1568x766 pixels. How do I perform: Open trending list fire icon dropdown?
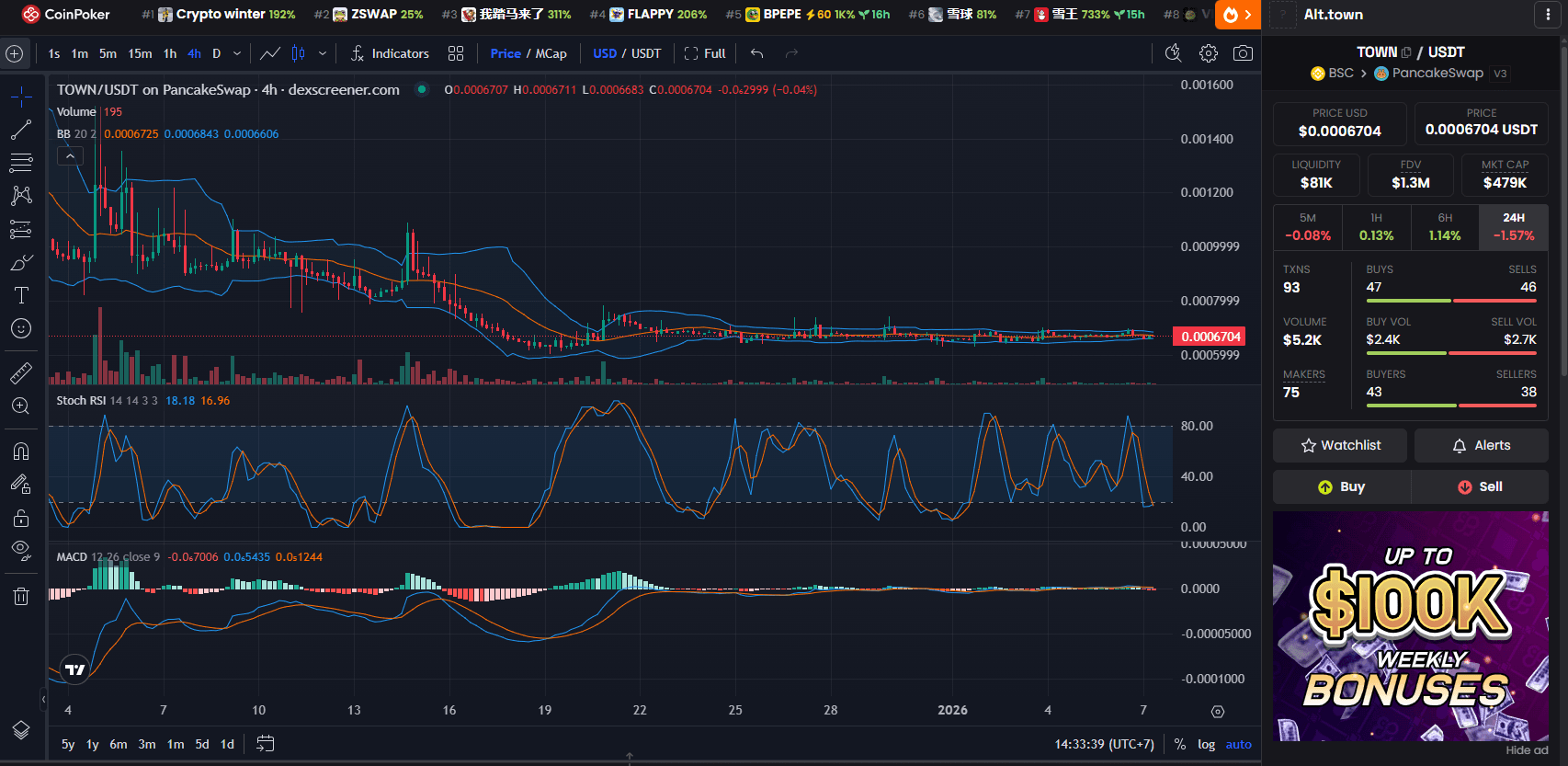1238,15
